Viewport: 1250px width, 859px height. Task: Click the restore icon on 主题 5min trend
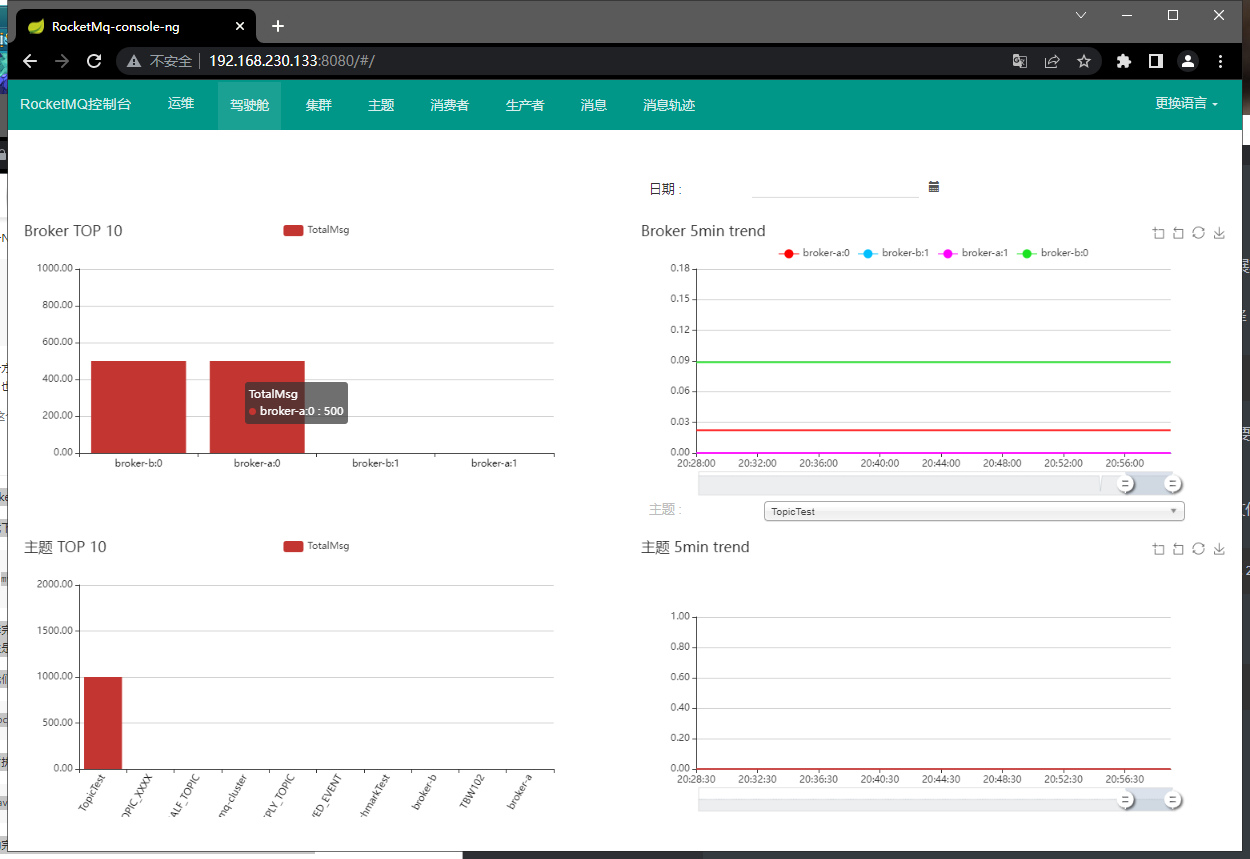coord(1198,549)
